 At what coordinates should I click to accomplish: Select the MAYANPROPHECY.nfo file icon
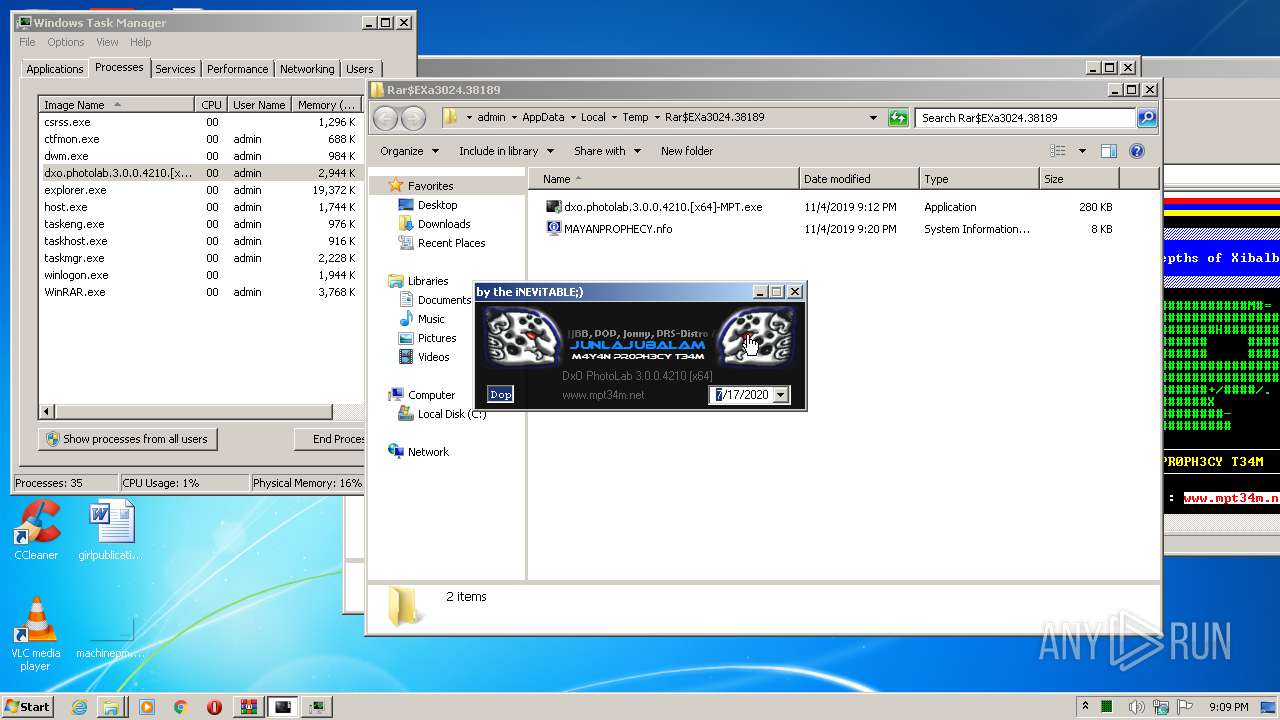pyautogui.click(x=554, y=228)
